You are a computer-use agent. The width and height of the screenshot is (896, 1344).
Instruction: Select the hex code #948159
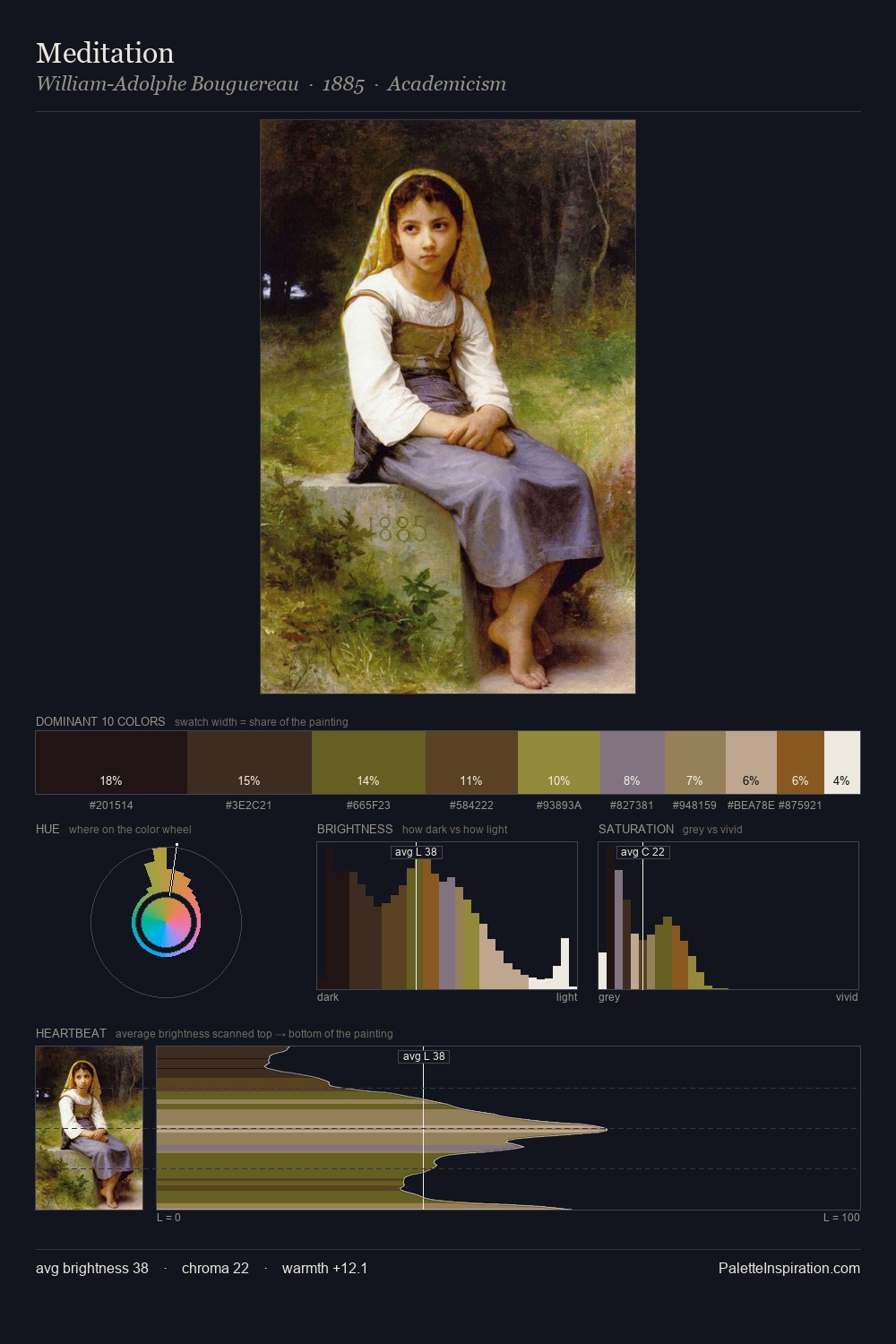pos(694,806)
